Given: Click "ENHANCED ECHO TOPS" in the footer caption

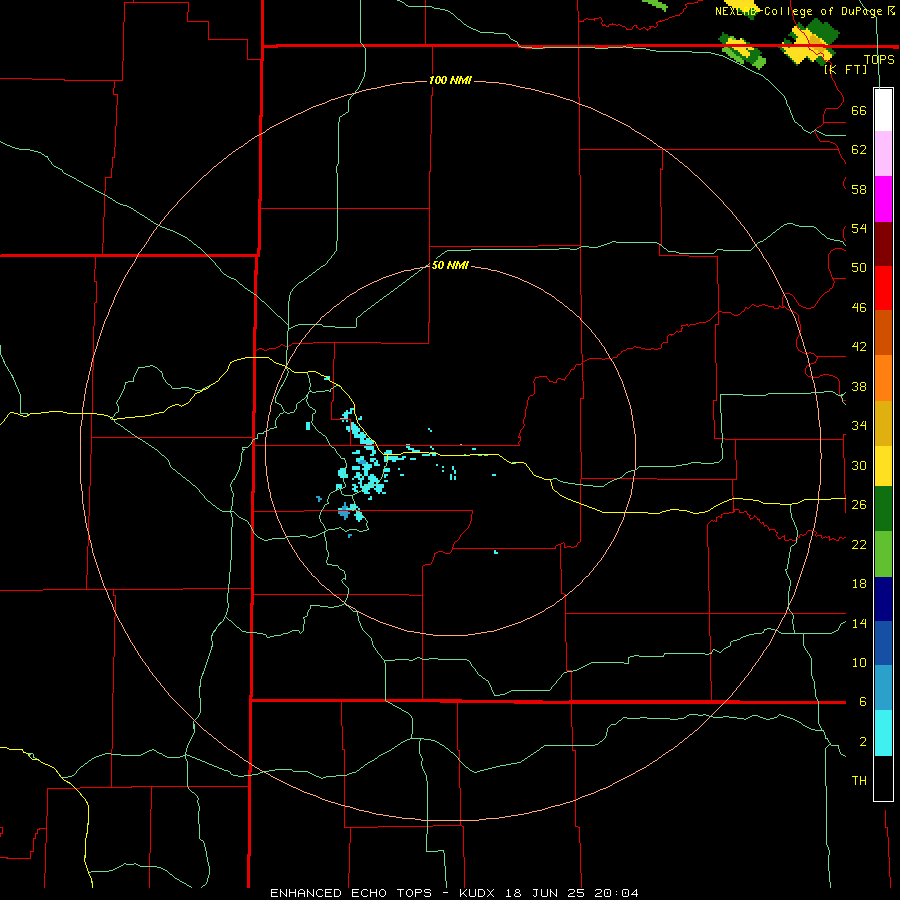Looking at the screenshot, I should pyautogui.click(x=350, y=893).
